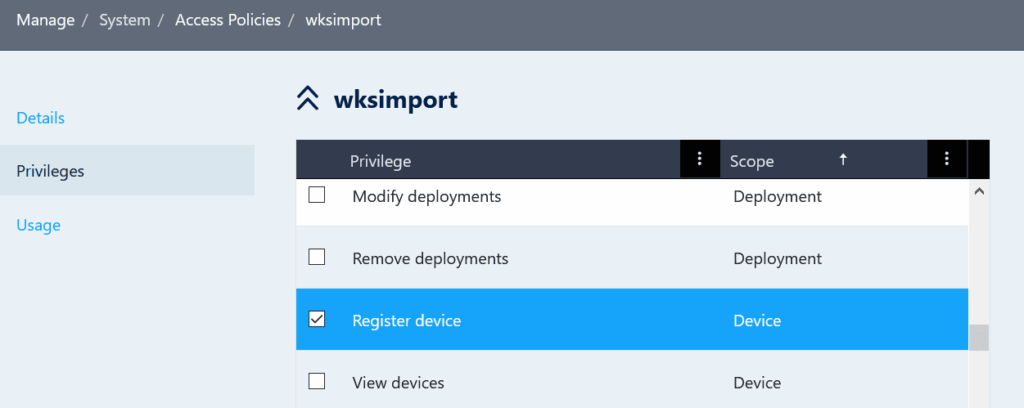Check the Remove deployments checkbox

pos(317,258)
